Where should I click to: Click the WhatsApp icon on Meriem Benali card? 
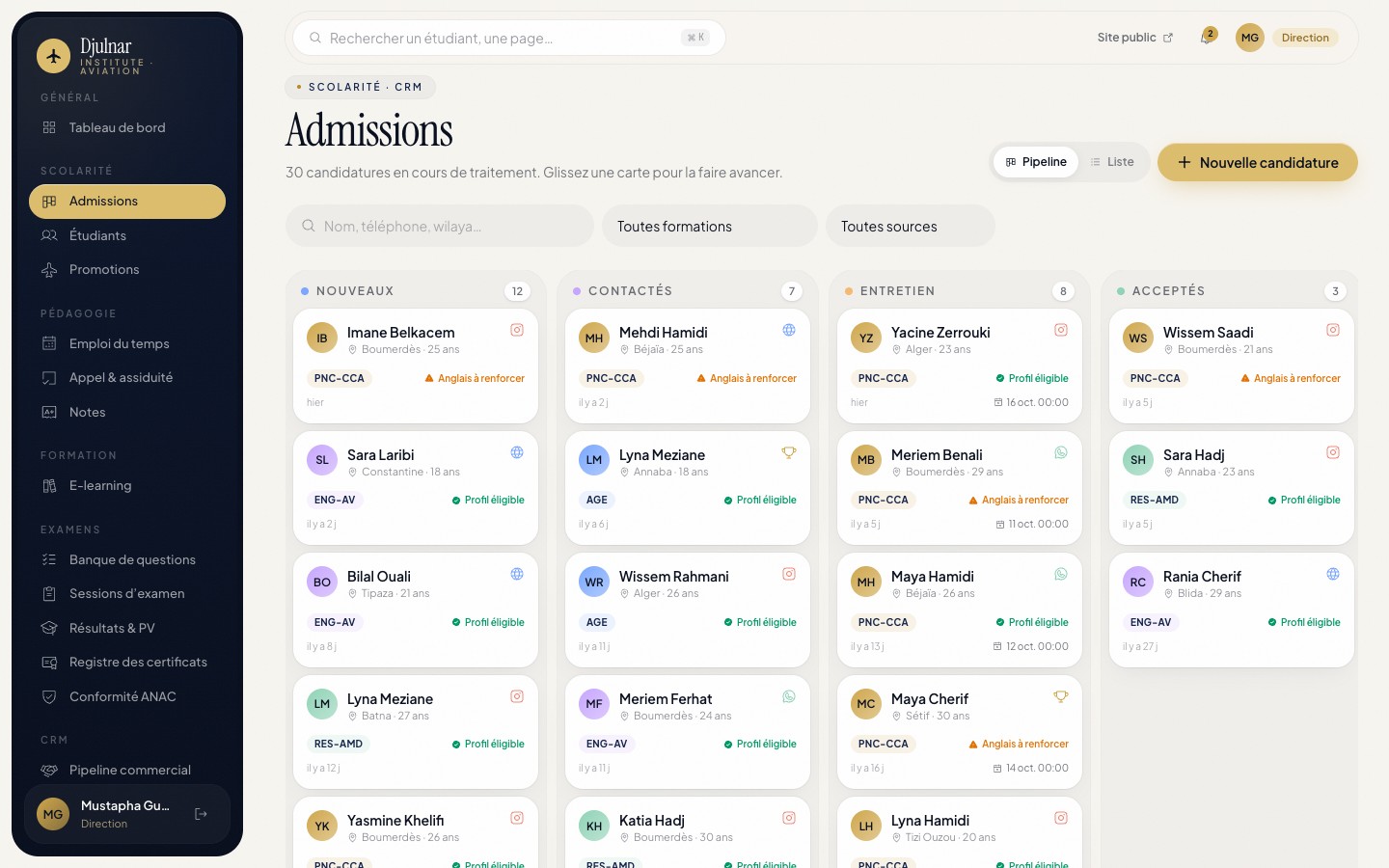click(x=1061, y=452)
